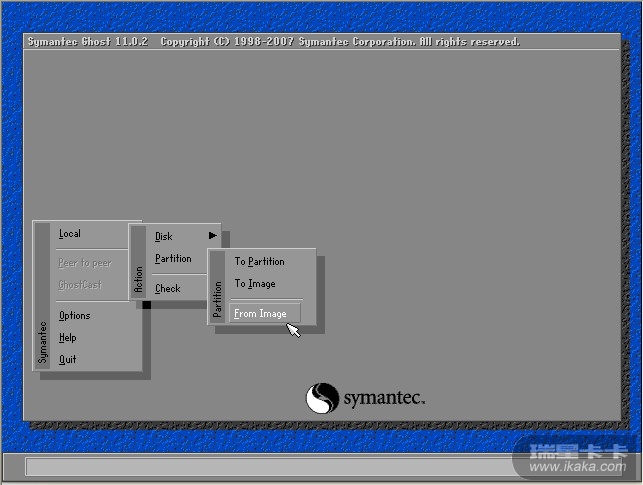Click the Symantec logo emblem
The image size is (643, 485).
tap(322, 398)
